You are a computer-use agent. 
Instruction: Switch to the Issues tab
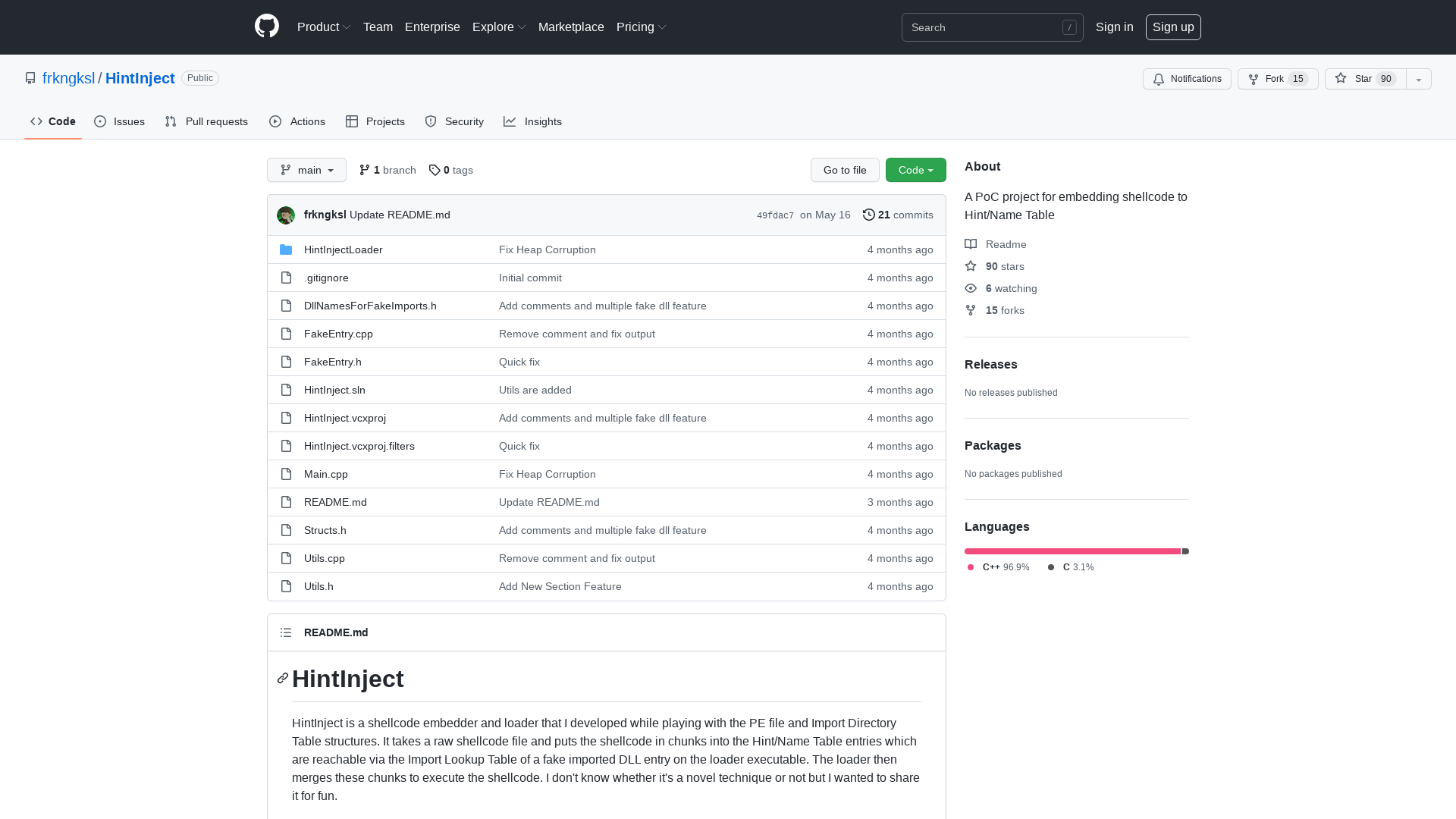[120, 121]
